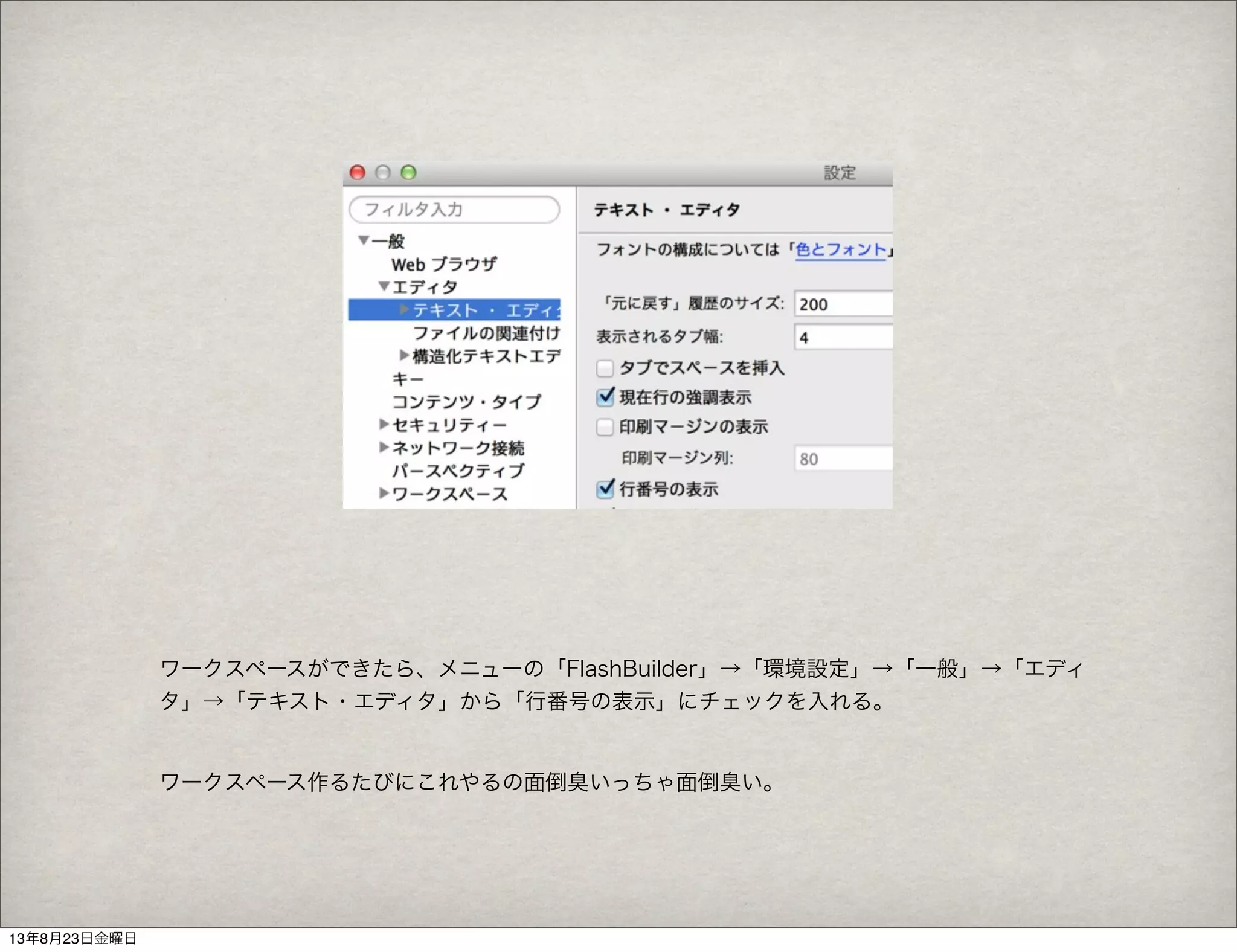Image resolution: width=1237 pixels, height=952 pixels.
Task: Select キー in the settings tree
Action: tap(408, 379)
